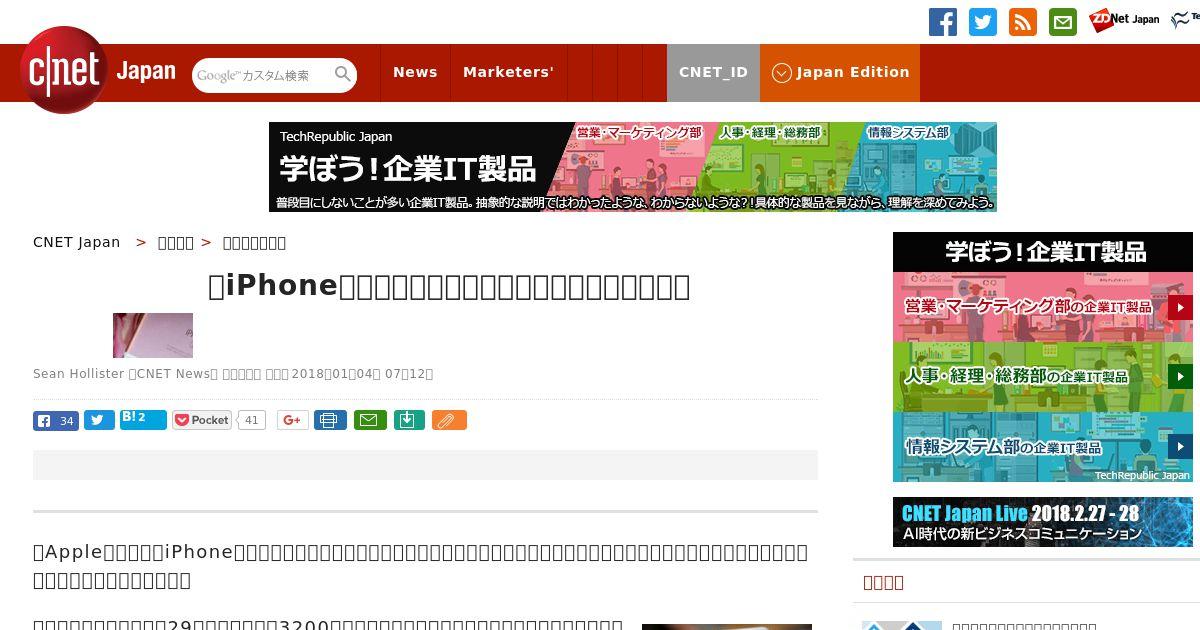Focus the Google custom search field
Screen dimensions: 1200x630
click(x=262, y=75)
